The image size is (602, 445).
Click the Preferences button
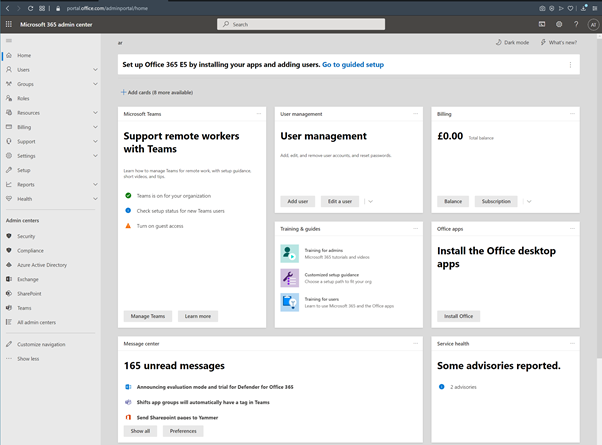183,431
